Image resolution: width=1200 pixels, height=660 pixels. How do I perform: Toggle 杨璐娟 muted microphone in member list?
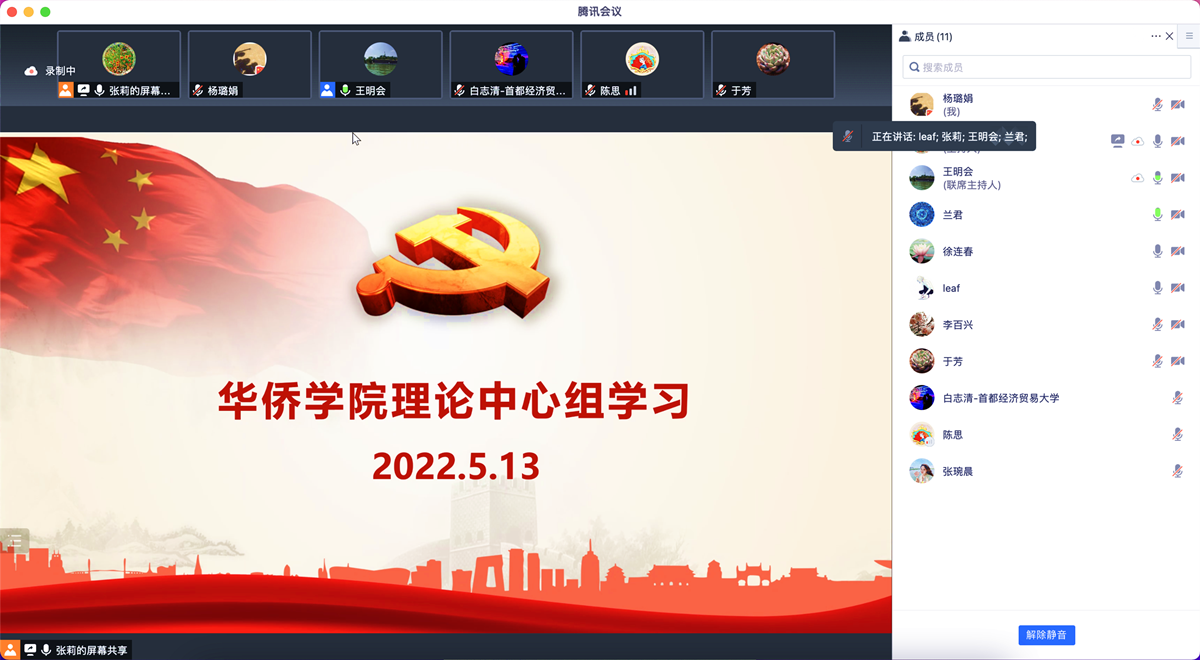click(x=1158, y=105)
